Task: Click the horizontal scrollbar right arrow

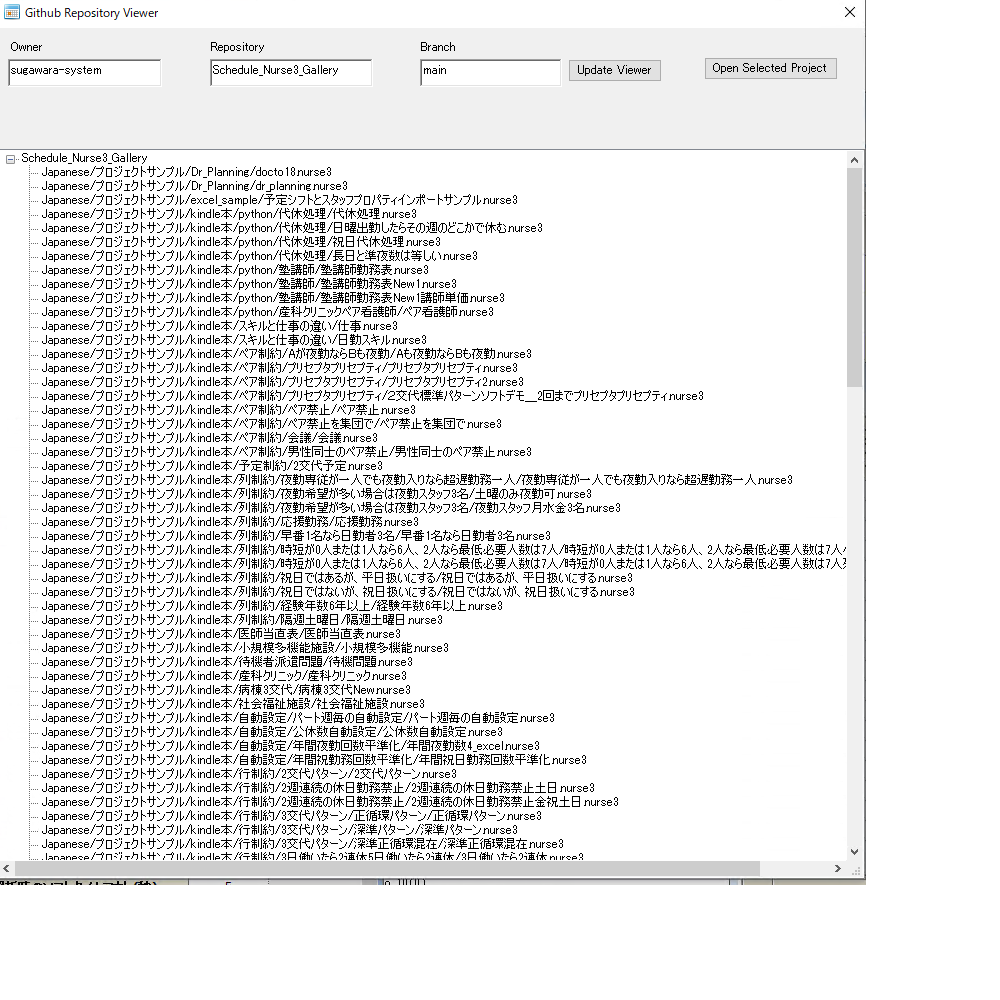Action: click(839, 868)
